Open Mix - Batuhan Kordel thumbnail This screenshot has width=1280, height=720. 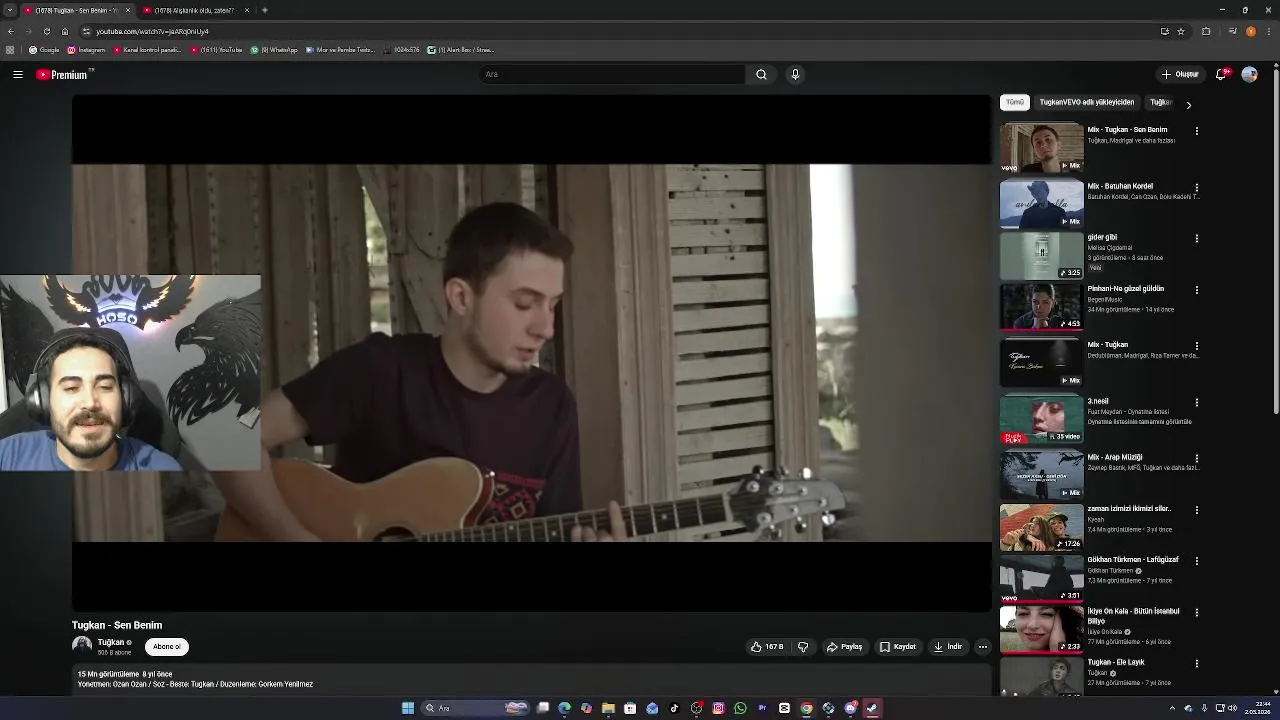(x=1042, y=204)
